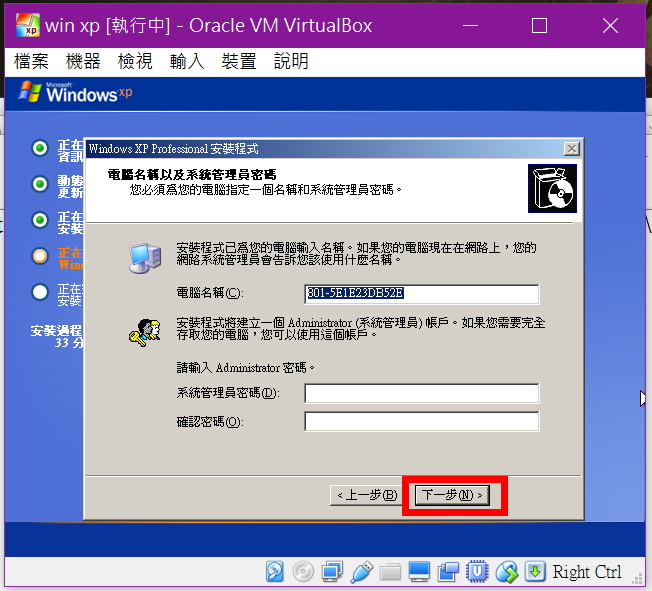
Task: Click the Windows XP logo
Action: (76, 92)
